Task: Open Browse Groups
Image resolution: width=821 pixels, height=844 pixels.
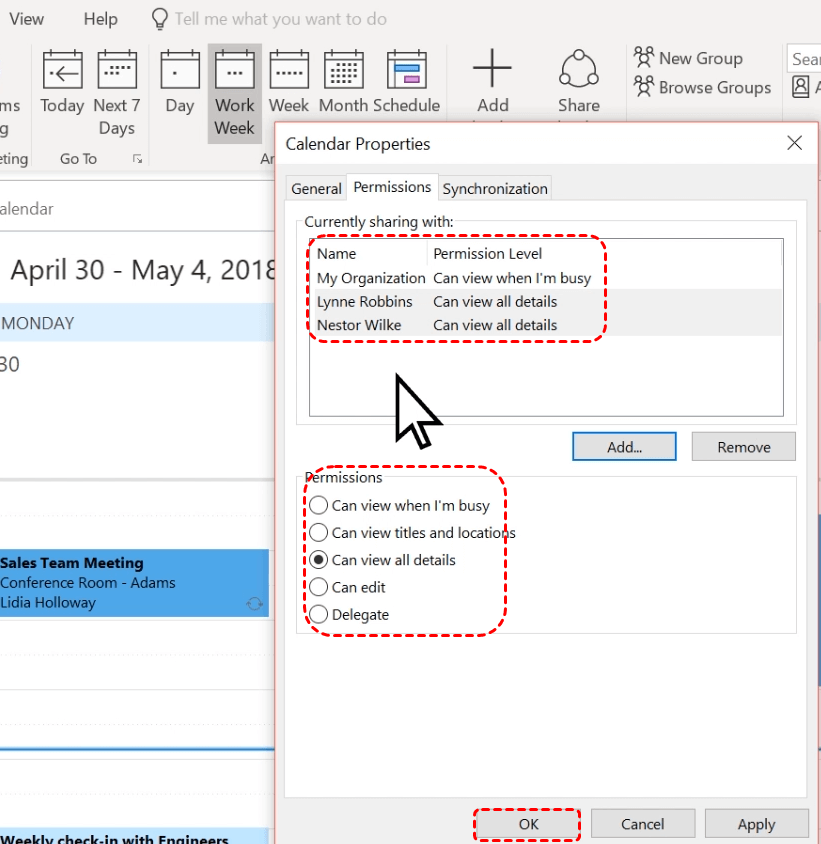Action: coord(702,87)
